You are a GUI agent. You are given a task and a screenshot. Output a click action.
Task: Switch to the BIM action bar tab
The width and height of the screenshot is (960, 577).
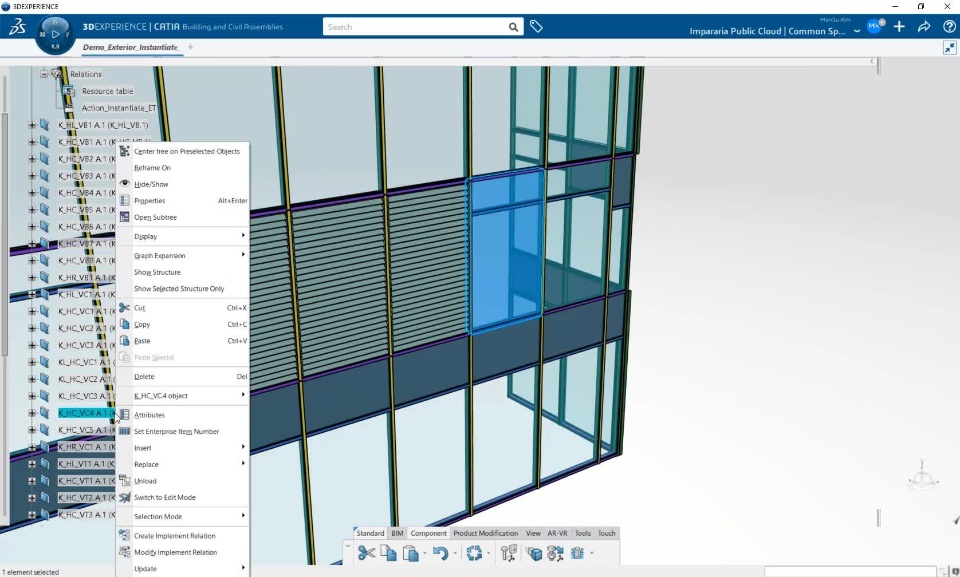(397, 533)
